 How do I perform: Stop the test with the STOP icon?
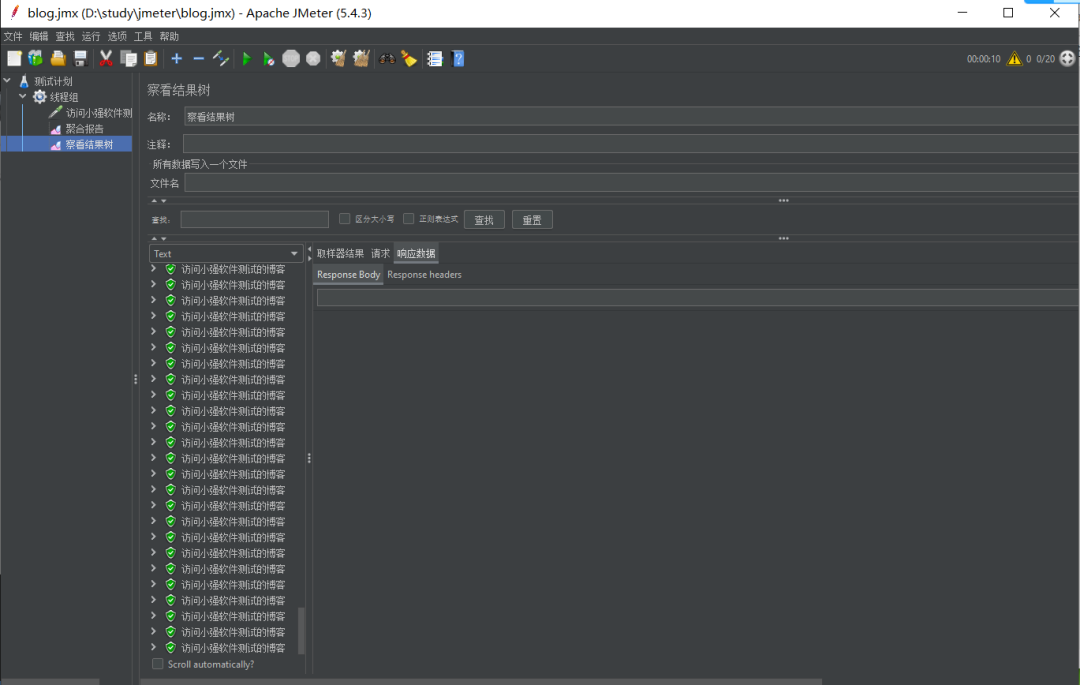click(x=291, y=59)
